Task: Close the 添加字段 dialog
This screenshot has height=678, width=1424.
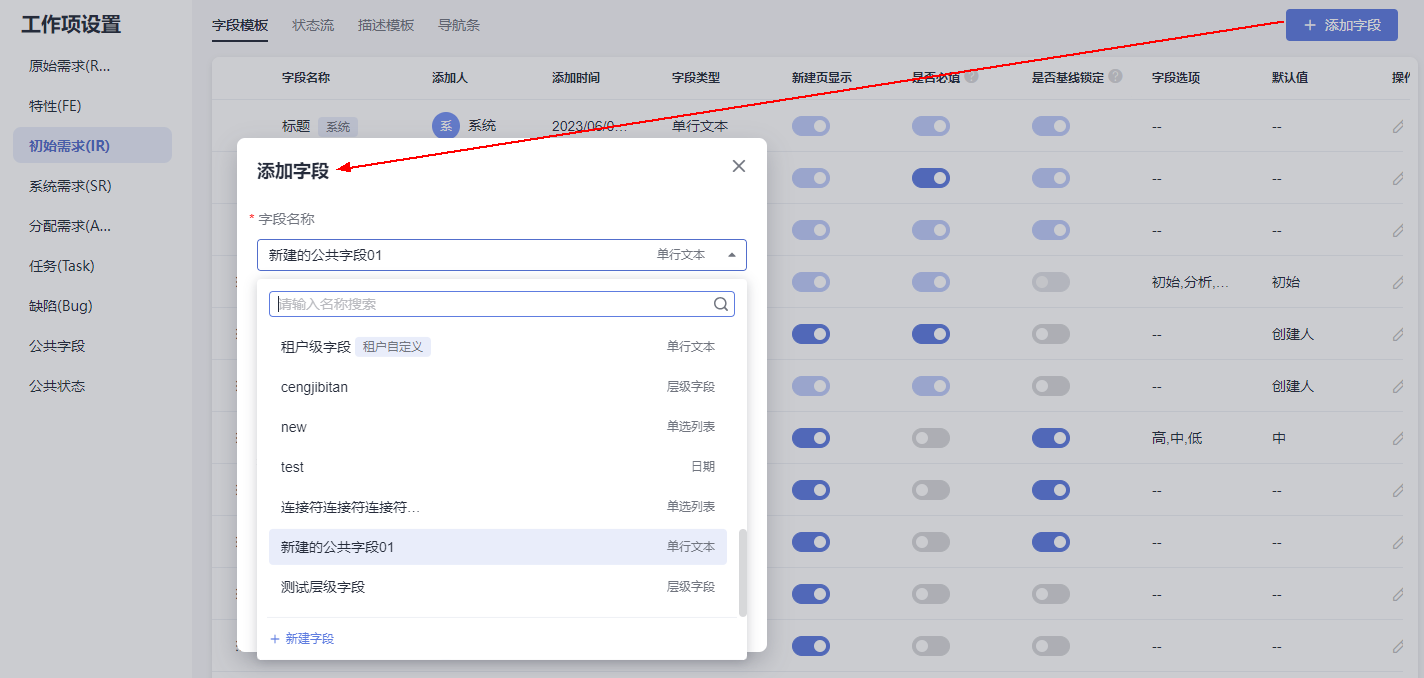Action: [739, 166]
